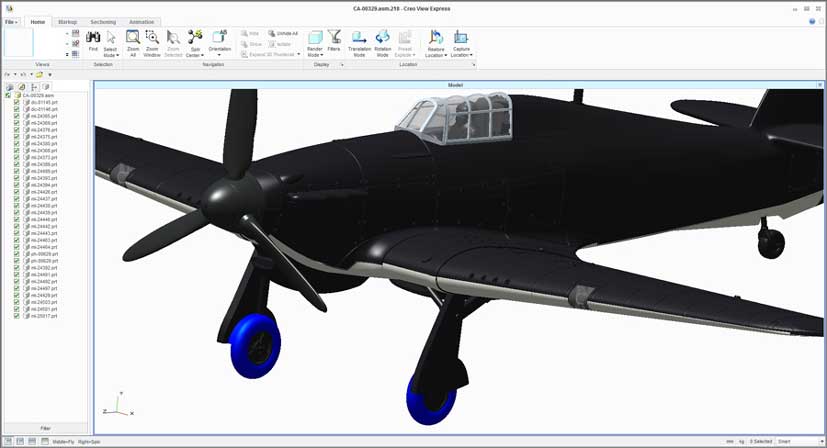Click the second layout icon in status bar
The image size is (827, 448).
tap(20, 441)
